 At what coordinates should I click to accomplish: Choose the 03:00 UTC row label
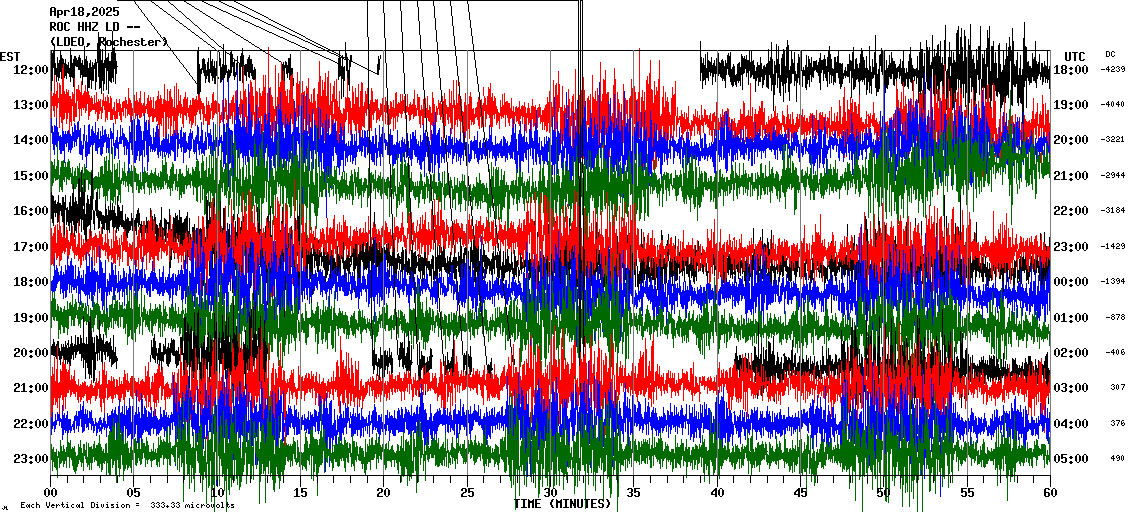click(1071, 388)
